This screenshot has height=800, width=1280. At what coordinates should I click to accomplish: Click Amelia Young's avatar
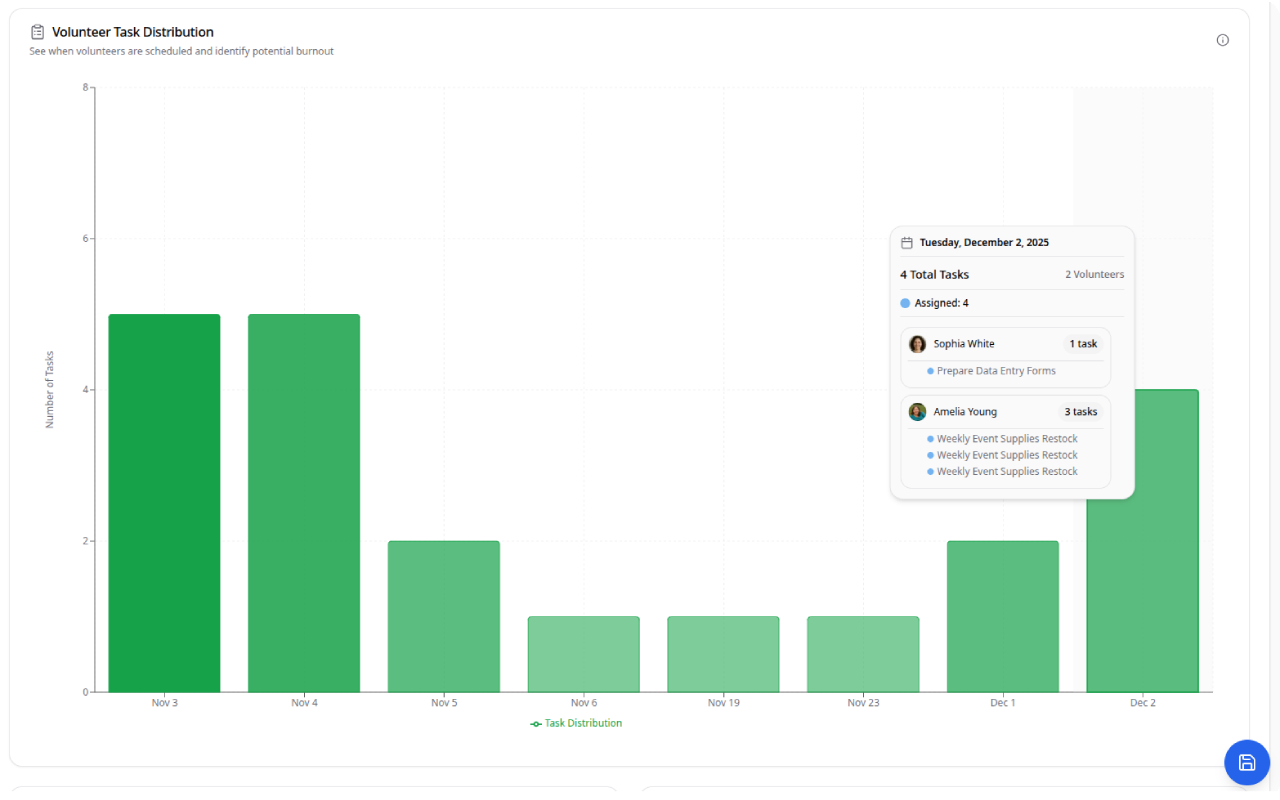tap(917, 412)
